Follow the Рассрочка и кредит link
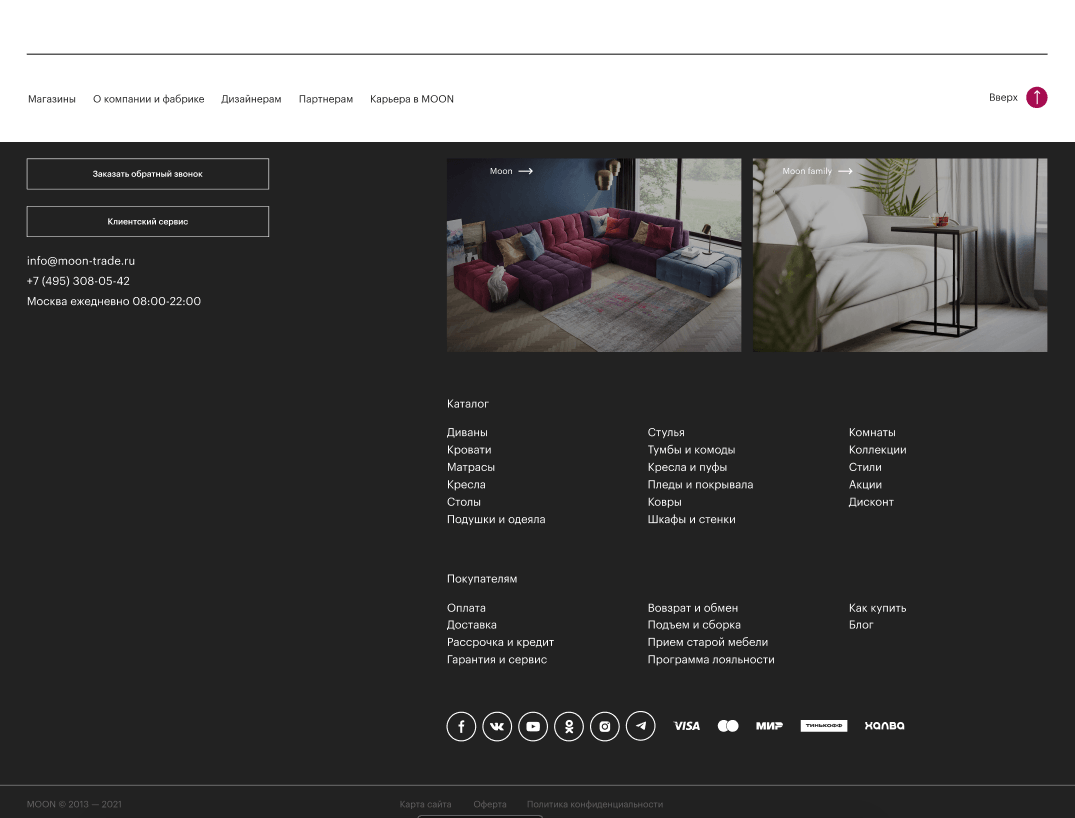The width and height of the screenshot is (1075, 818). click(x=500, y=642)
